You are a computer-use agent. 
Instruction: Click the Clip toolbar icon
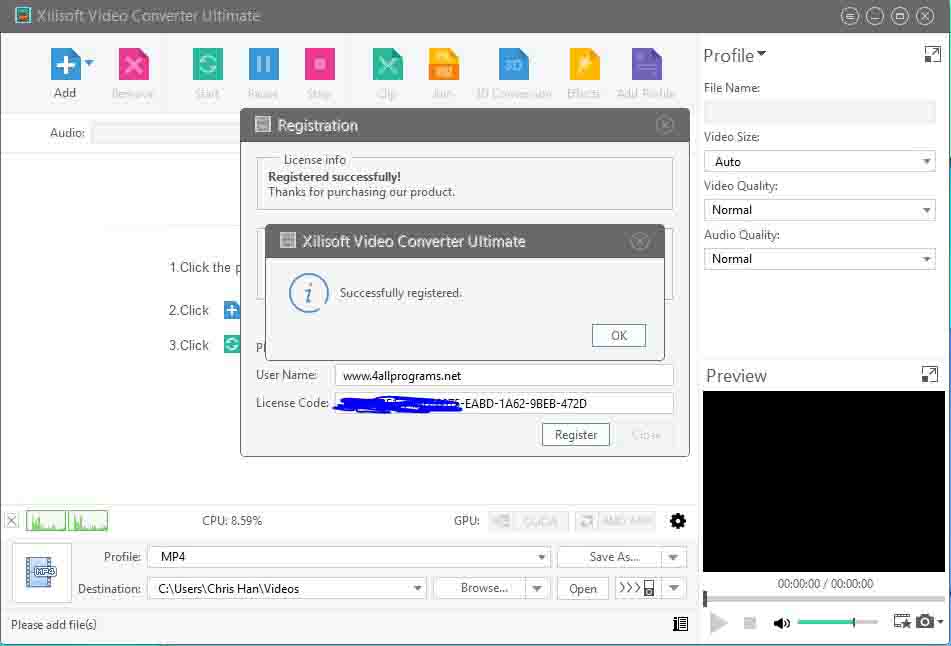pos(388,64)
